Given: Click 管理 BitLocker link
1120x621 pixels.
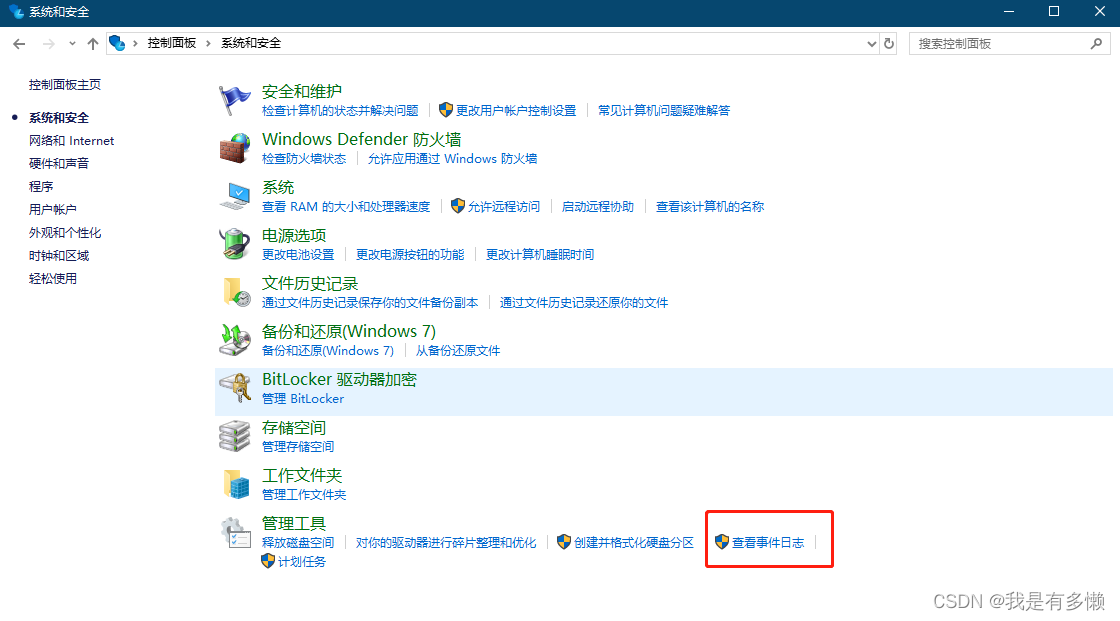Looking at the screenshot, I should pyautogui.click(x=303, y=399).
